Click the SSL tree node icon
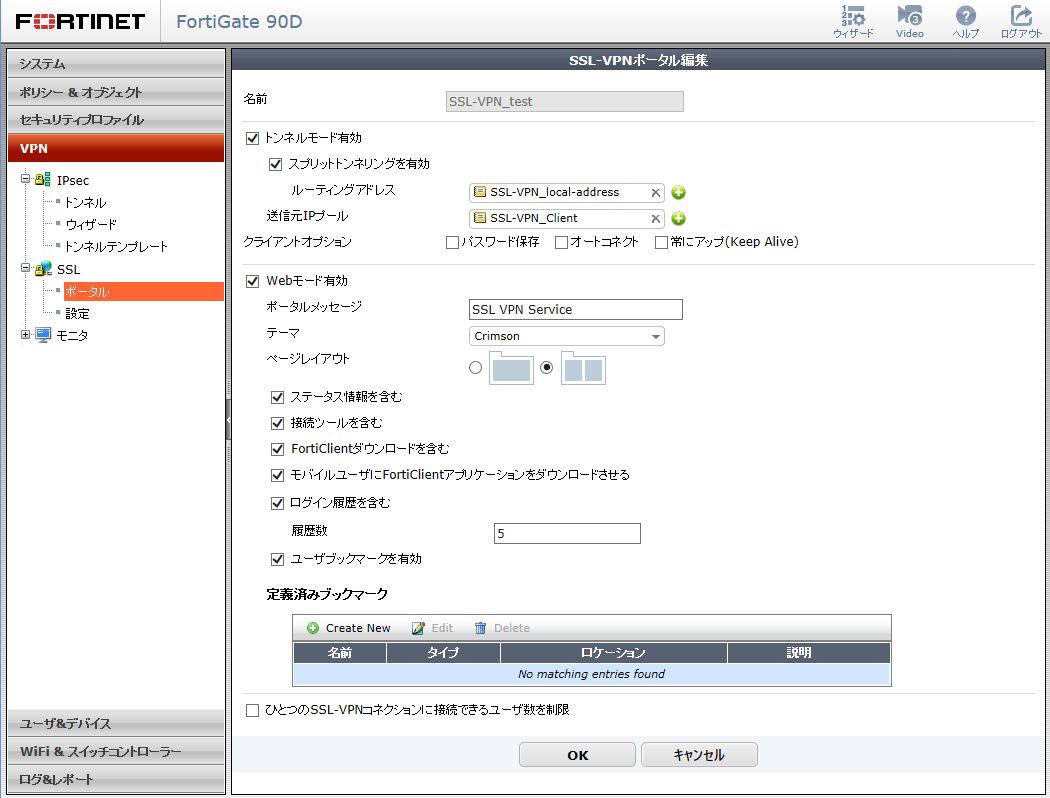Viewport: 1050px width, 798px height. (x=43, y=268)
